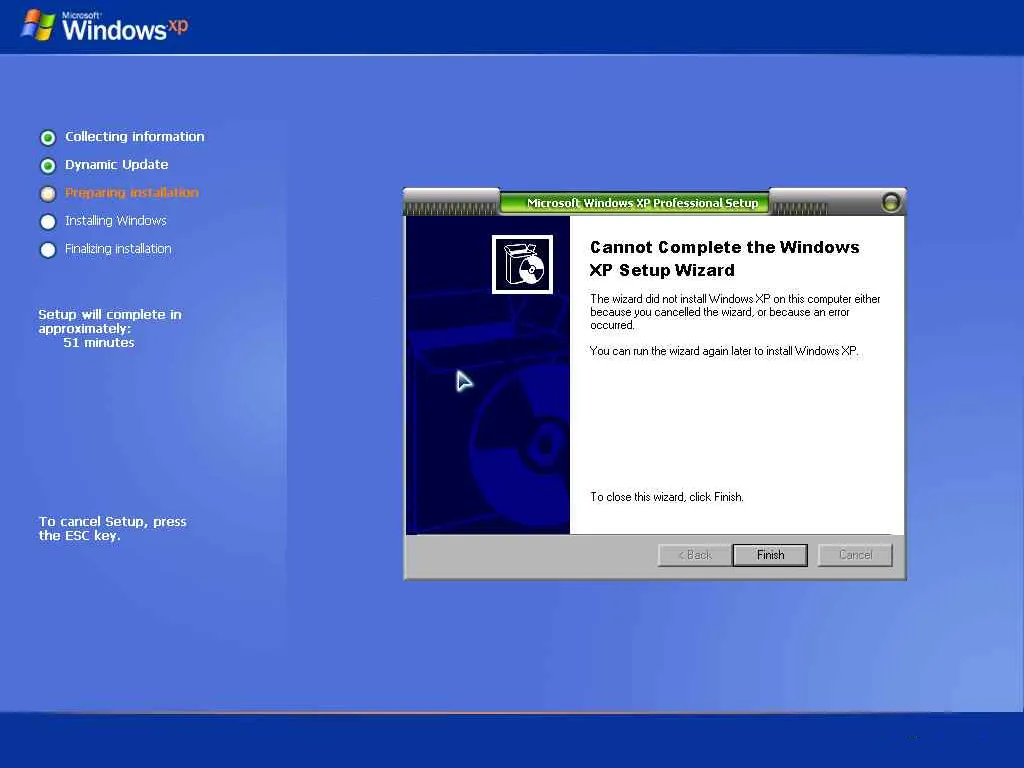Click the Windows XP logo flag
Image resolution: width=1024 pixels, height=768 pixels.
pos(38,26)
